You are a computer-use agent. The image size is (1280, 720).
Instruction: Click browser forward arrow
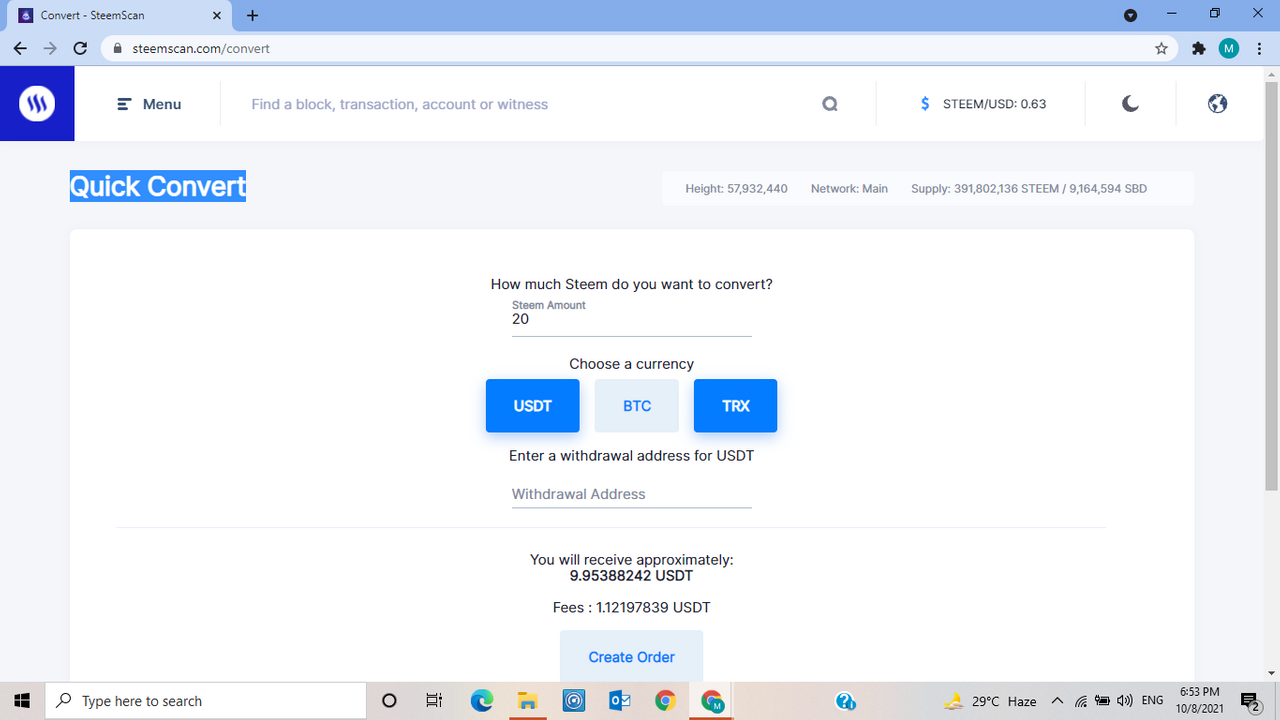(x=51, y=48)
